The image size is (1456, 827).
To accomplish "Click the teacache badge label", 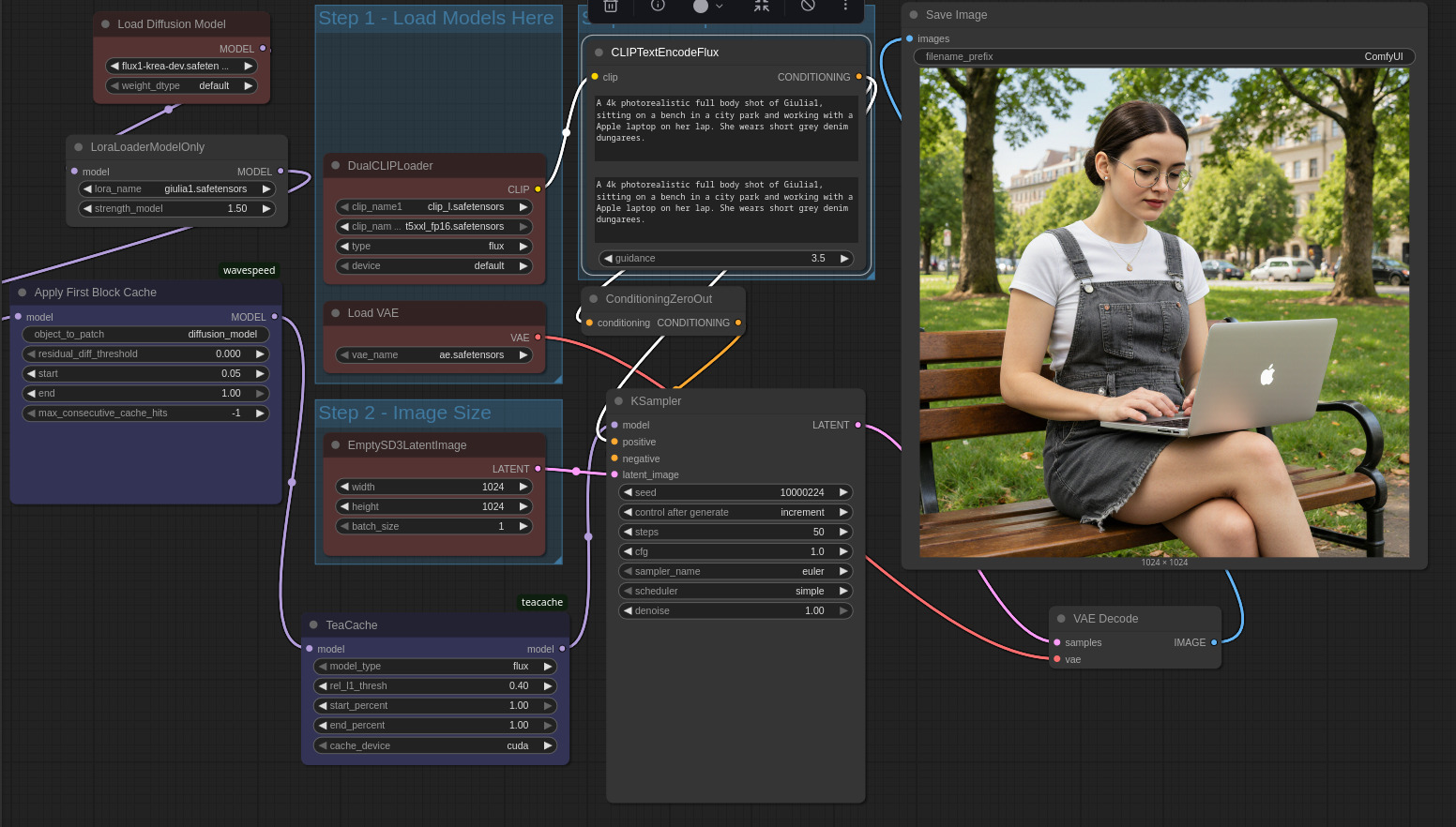I will [542, 603].
